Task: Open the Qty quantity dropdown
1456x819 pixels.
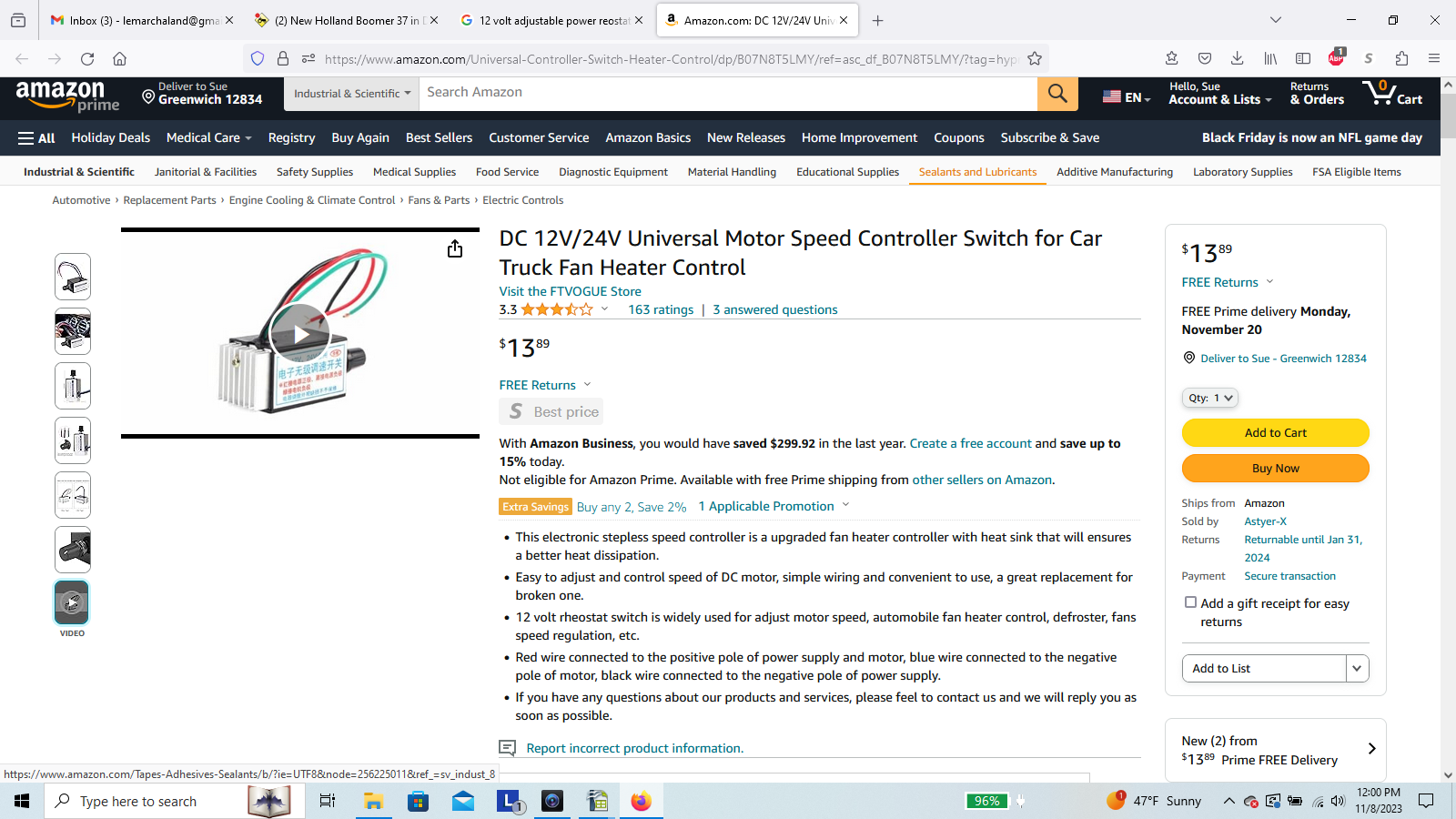Action: pyautogui.click(x=1210, y=398)
